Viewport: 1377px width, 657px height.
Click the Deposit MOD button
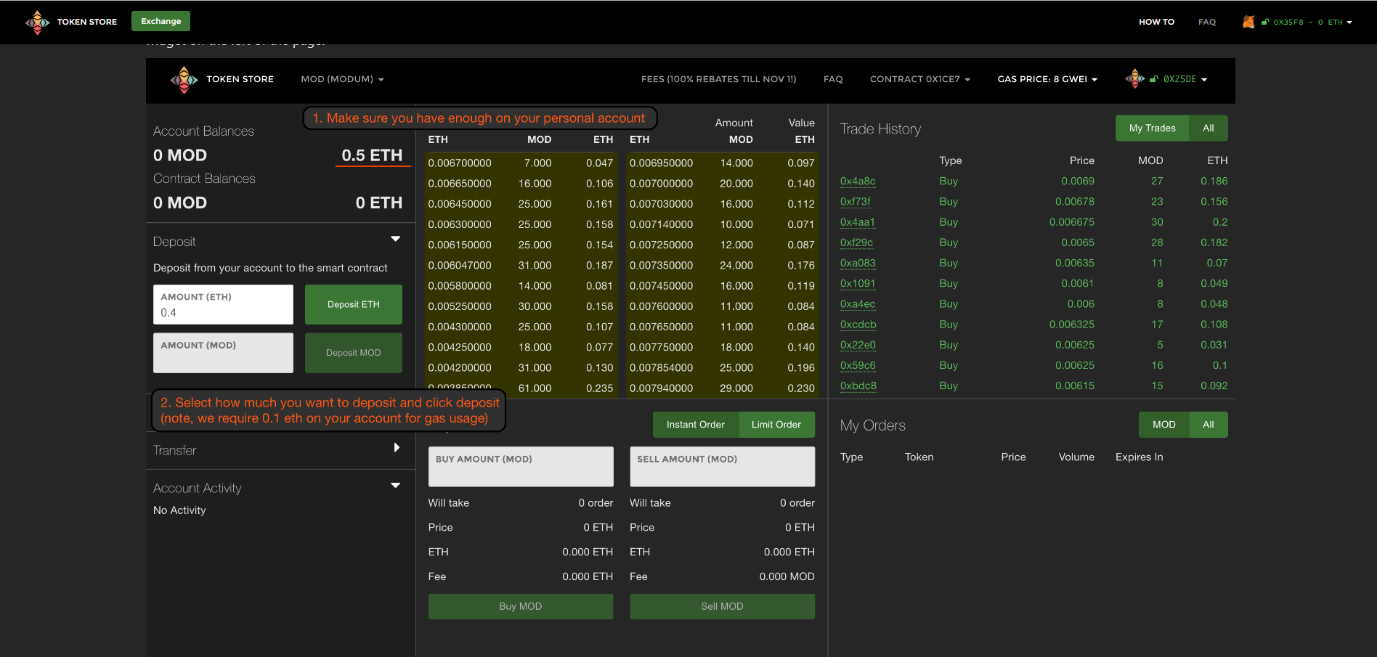[x=353, y=353]
